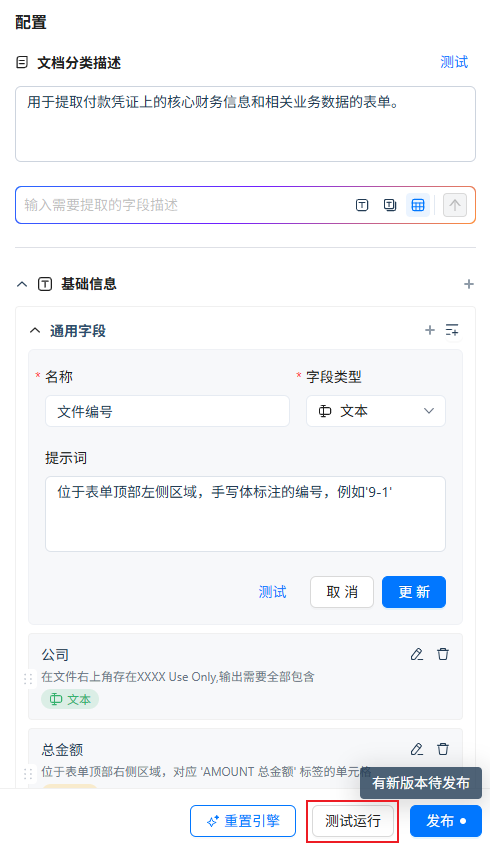The height and width of the screenshot is (852, 490).
Task: Click the plus icon next to 基础信息
Action: (469, 284)
